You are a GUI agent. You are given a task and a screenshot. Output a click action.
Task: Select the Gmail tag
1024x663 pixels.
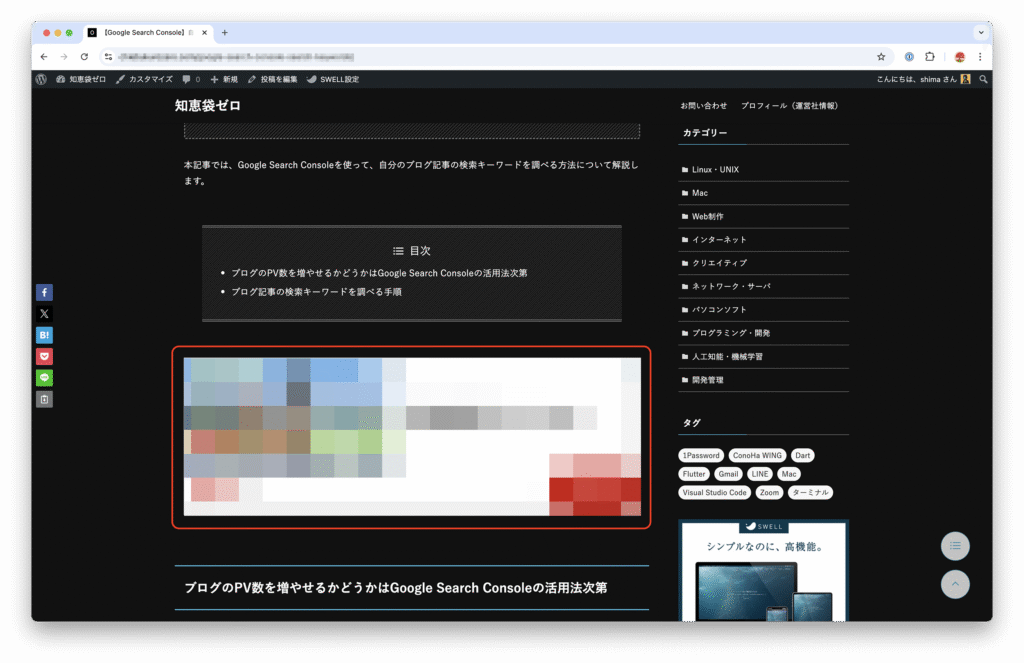point(728,474)
